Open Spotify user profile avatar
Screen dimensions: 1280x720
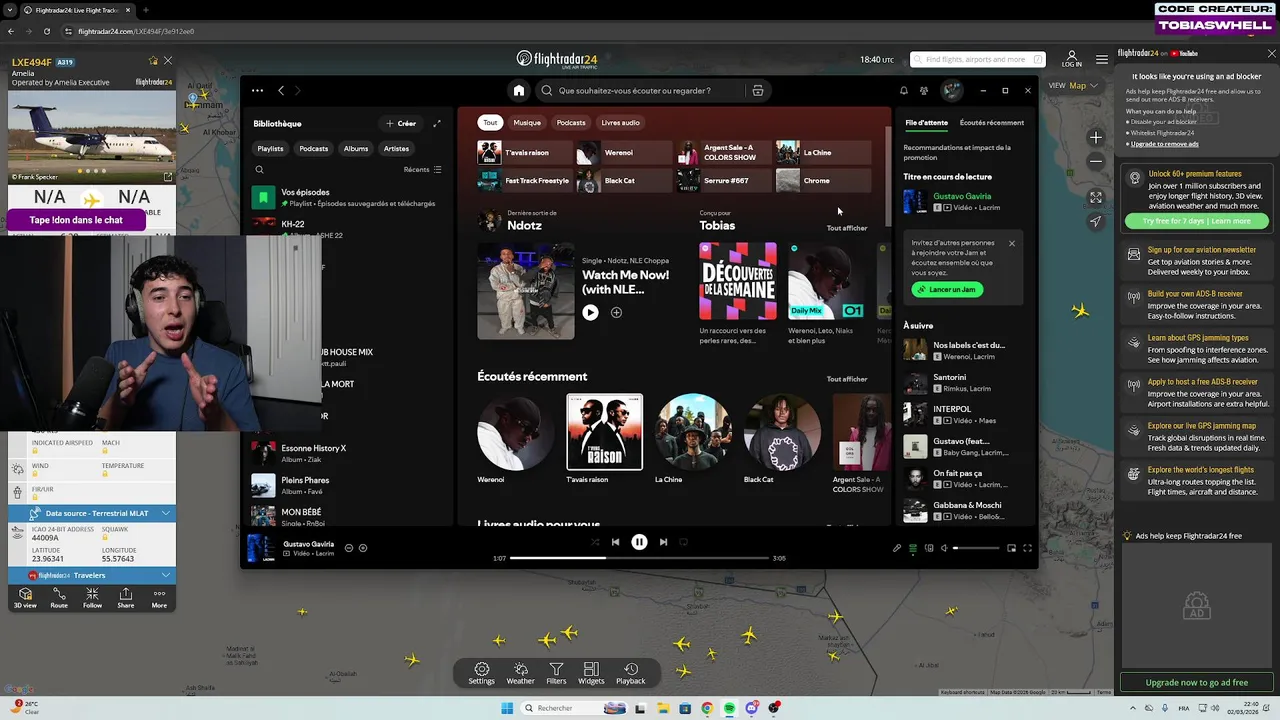click(952, 90)
